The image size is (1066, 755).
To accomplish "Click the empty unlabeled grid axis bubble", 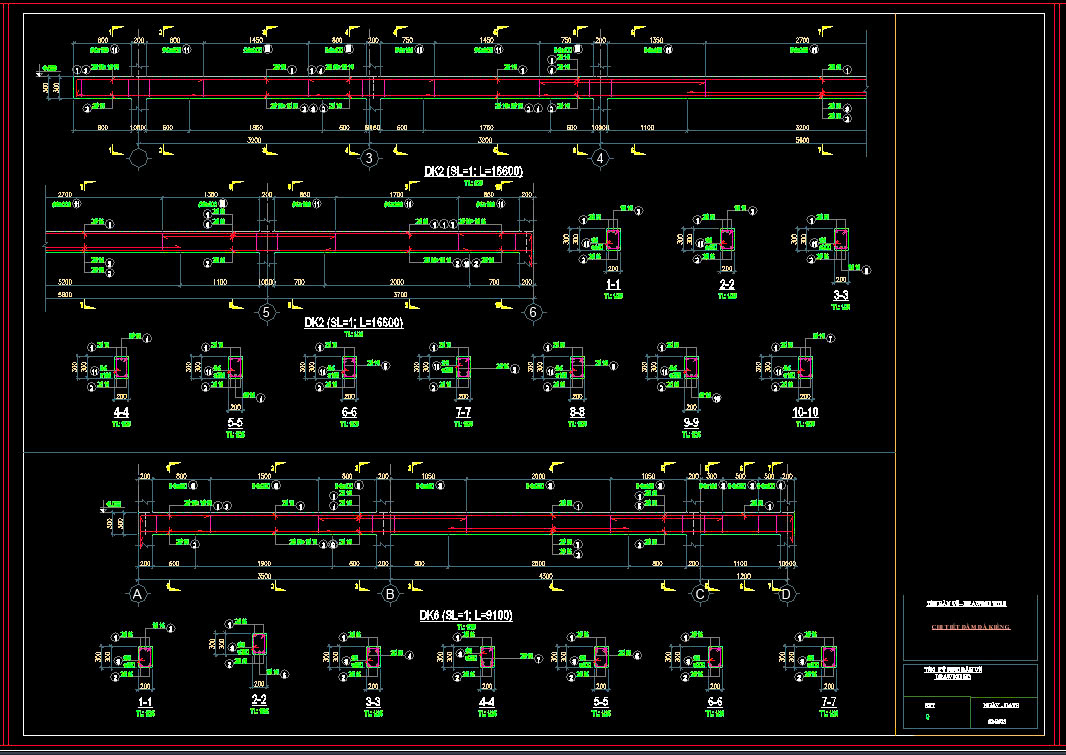I will tap(141, 158).
